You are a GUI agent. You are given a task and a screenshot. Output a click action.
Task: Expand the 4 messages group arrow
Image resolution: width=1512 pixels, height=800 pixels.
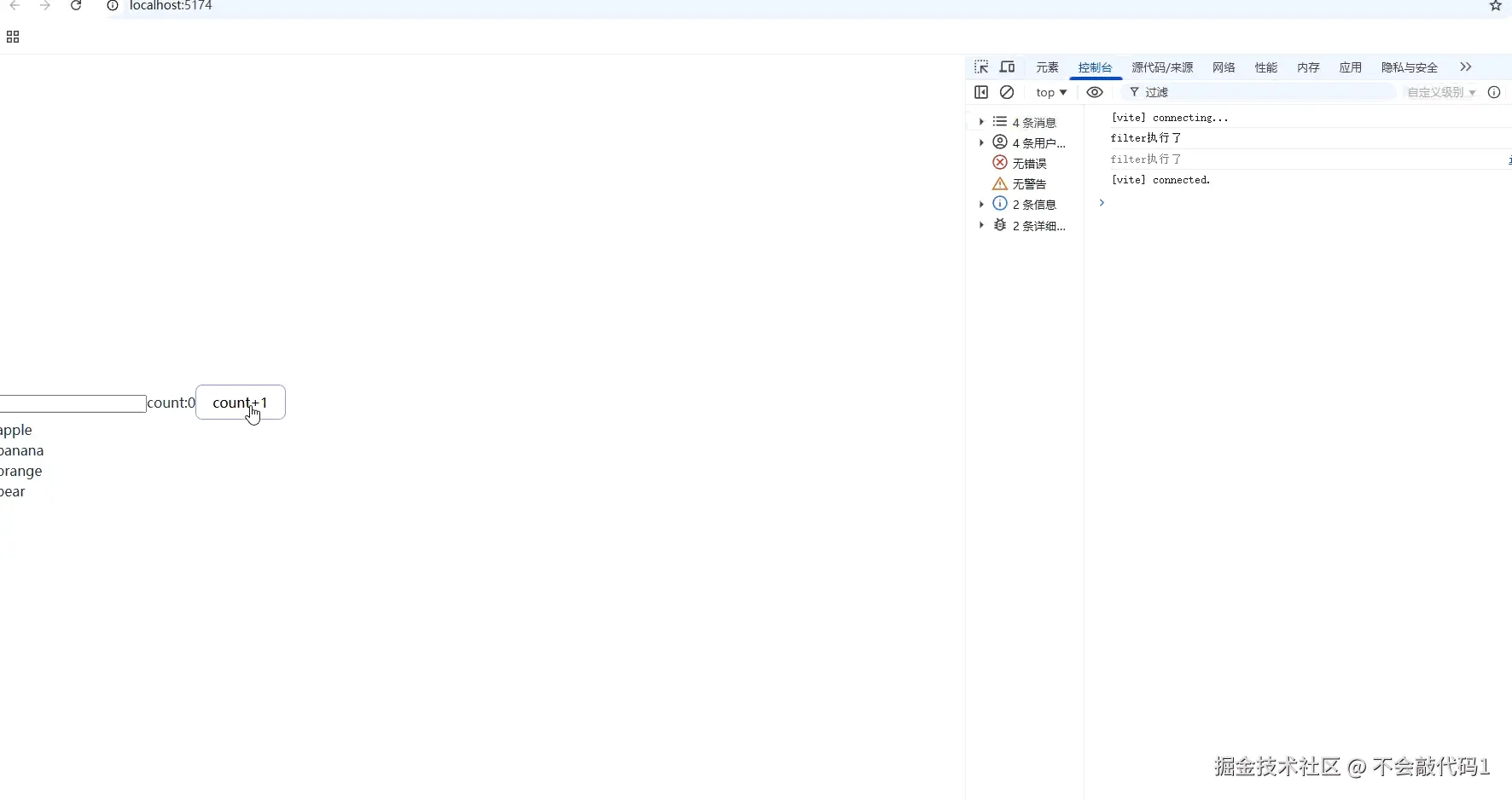[981, 122]
